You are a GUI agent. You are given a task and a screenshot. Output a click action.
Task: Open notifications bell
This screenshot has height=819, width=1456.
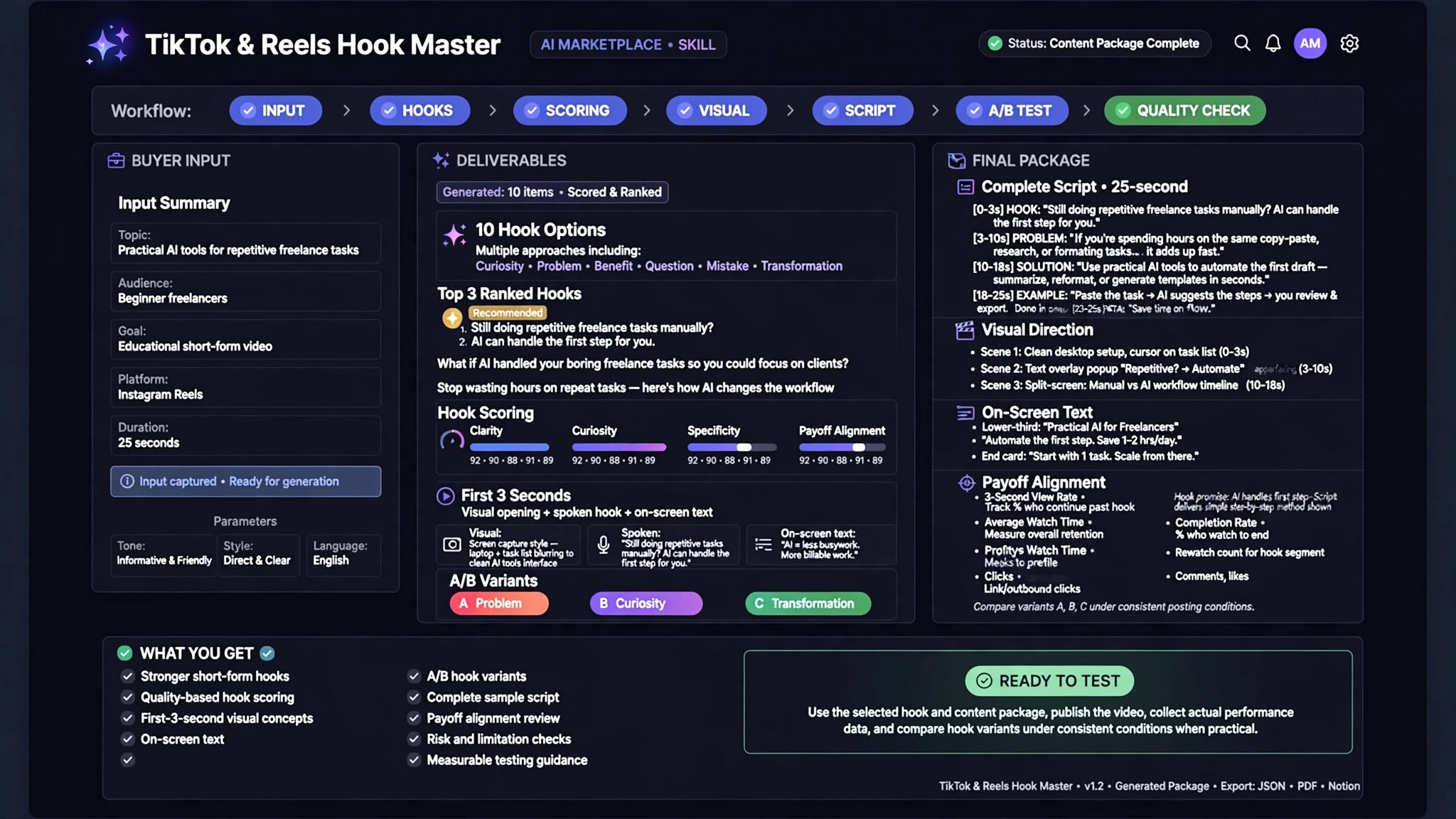click(1273, 43)
